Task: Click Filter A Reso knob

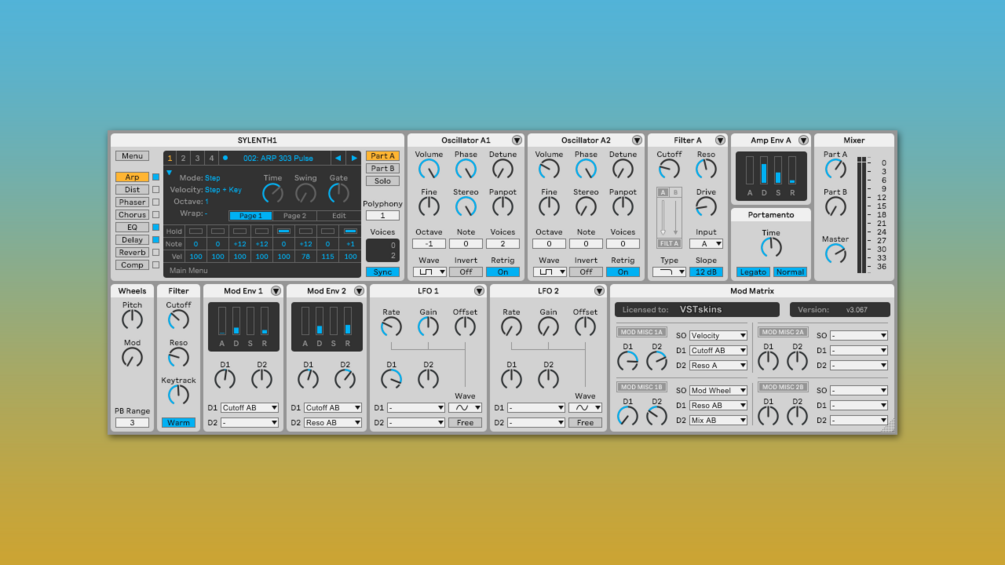Action: pyautogui.click(x=706, y=170)
